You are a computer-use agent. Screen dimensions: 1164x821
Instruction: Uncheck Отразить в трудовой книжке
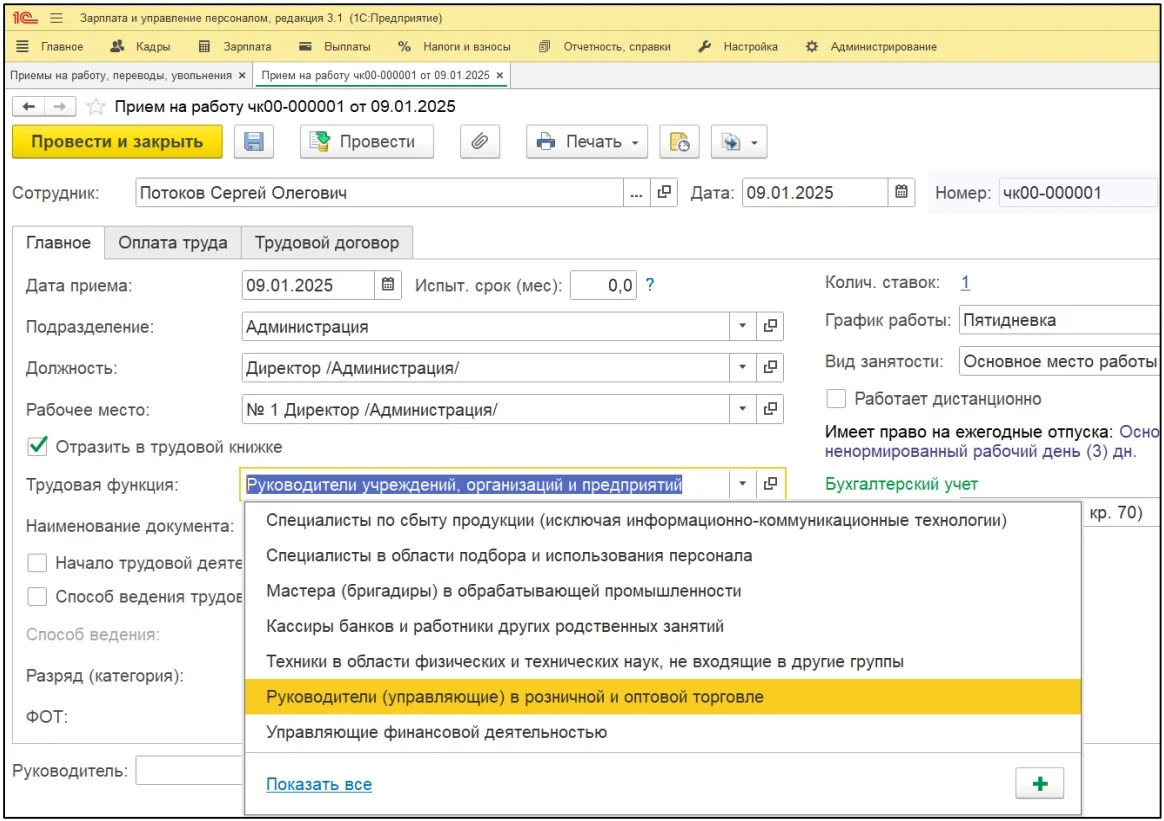(x=38, y=447)
